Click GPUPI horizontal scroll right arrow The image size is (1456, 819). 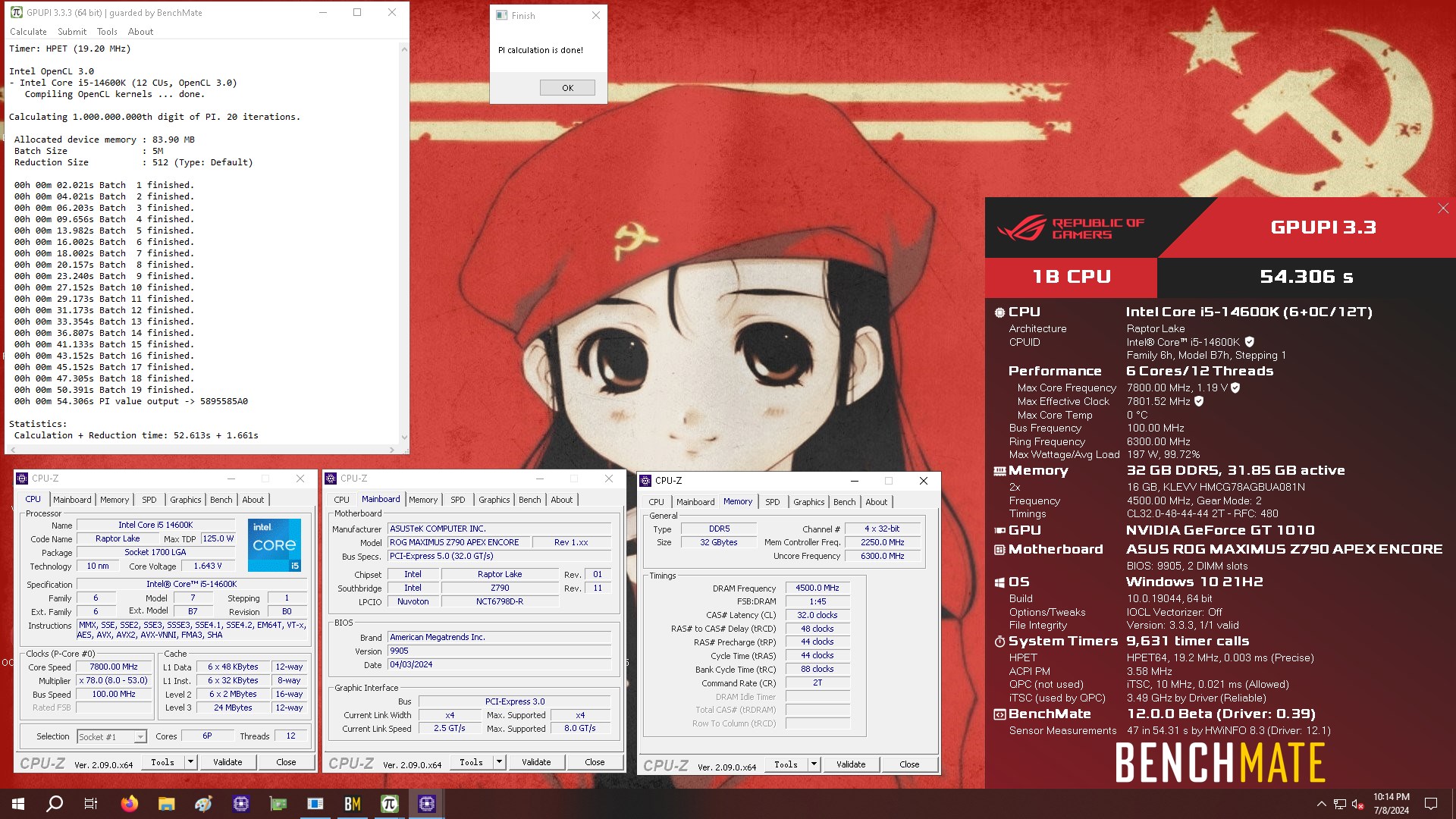pos(391,450)
